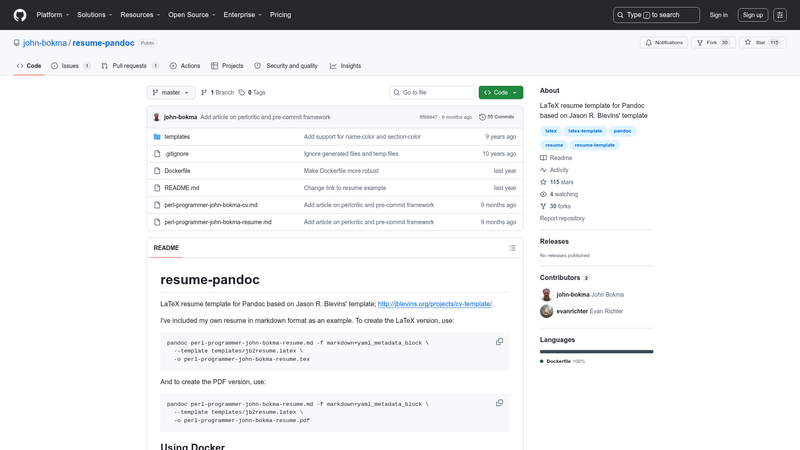
Task: Open the Dockerfile file
Action: point(178,171)
